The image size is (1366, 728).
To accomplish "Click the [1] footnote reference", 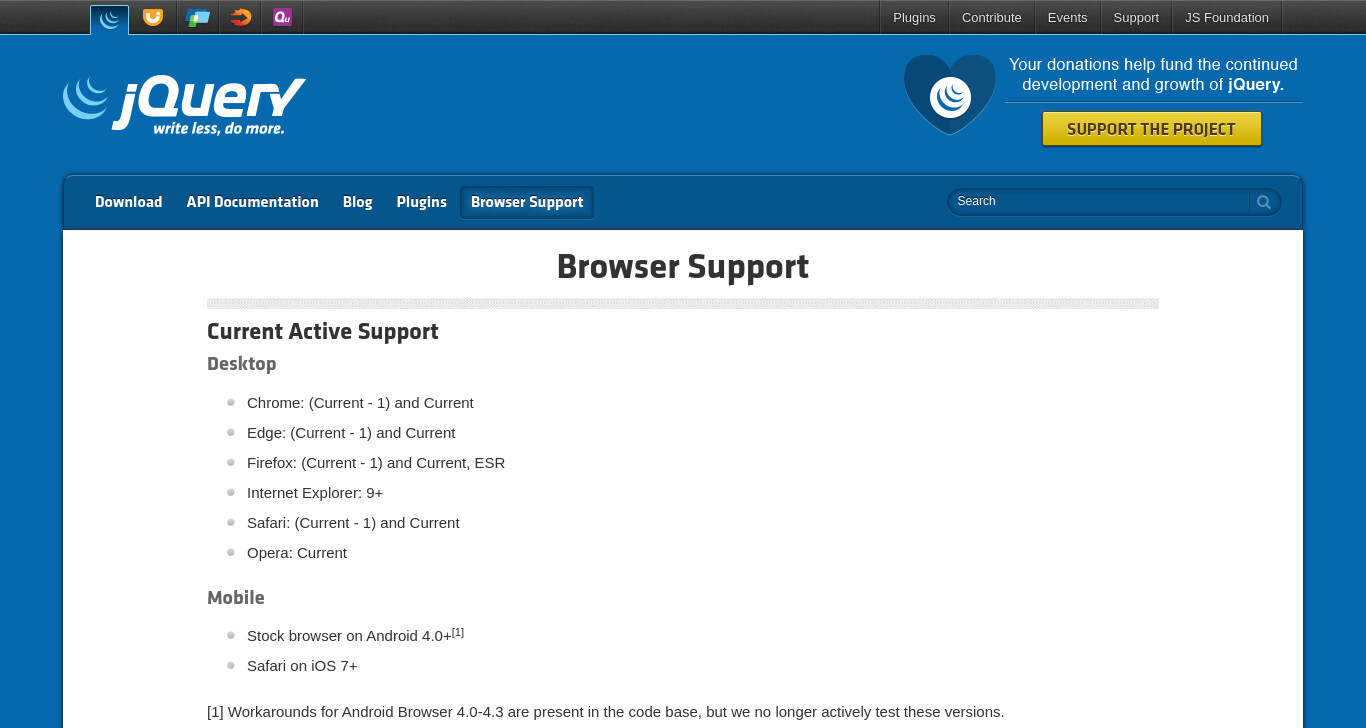I will 458,632.
